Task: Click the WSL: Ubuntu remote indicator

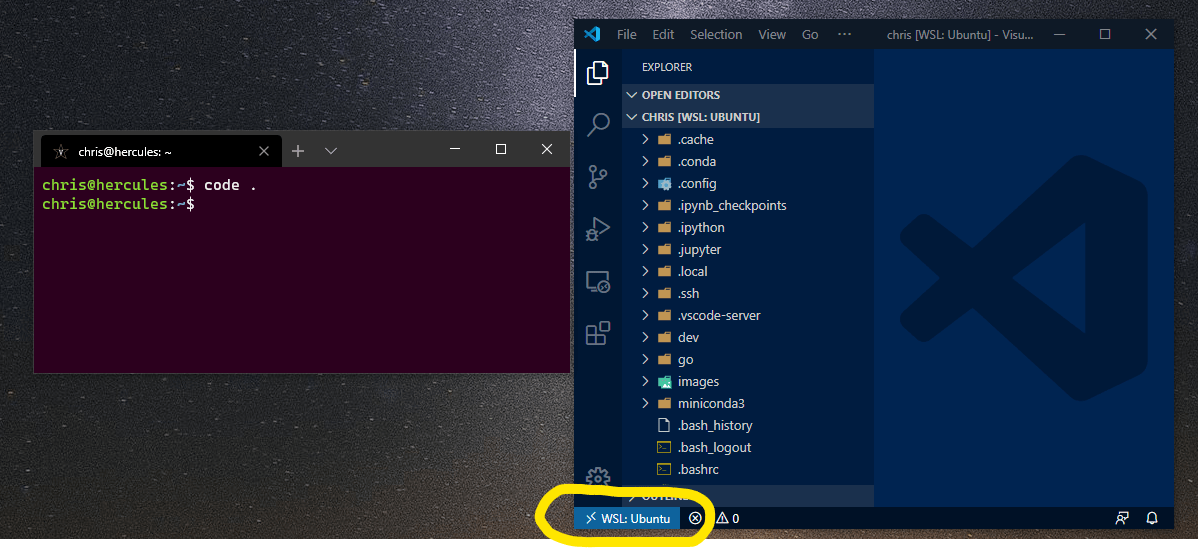Action: 627,518
